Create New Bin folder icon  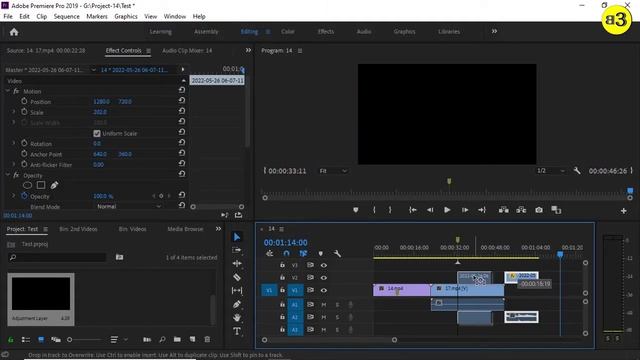pyautogui.click(x=177, y=339)
